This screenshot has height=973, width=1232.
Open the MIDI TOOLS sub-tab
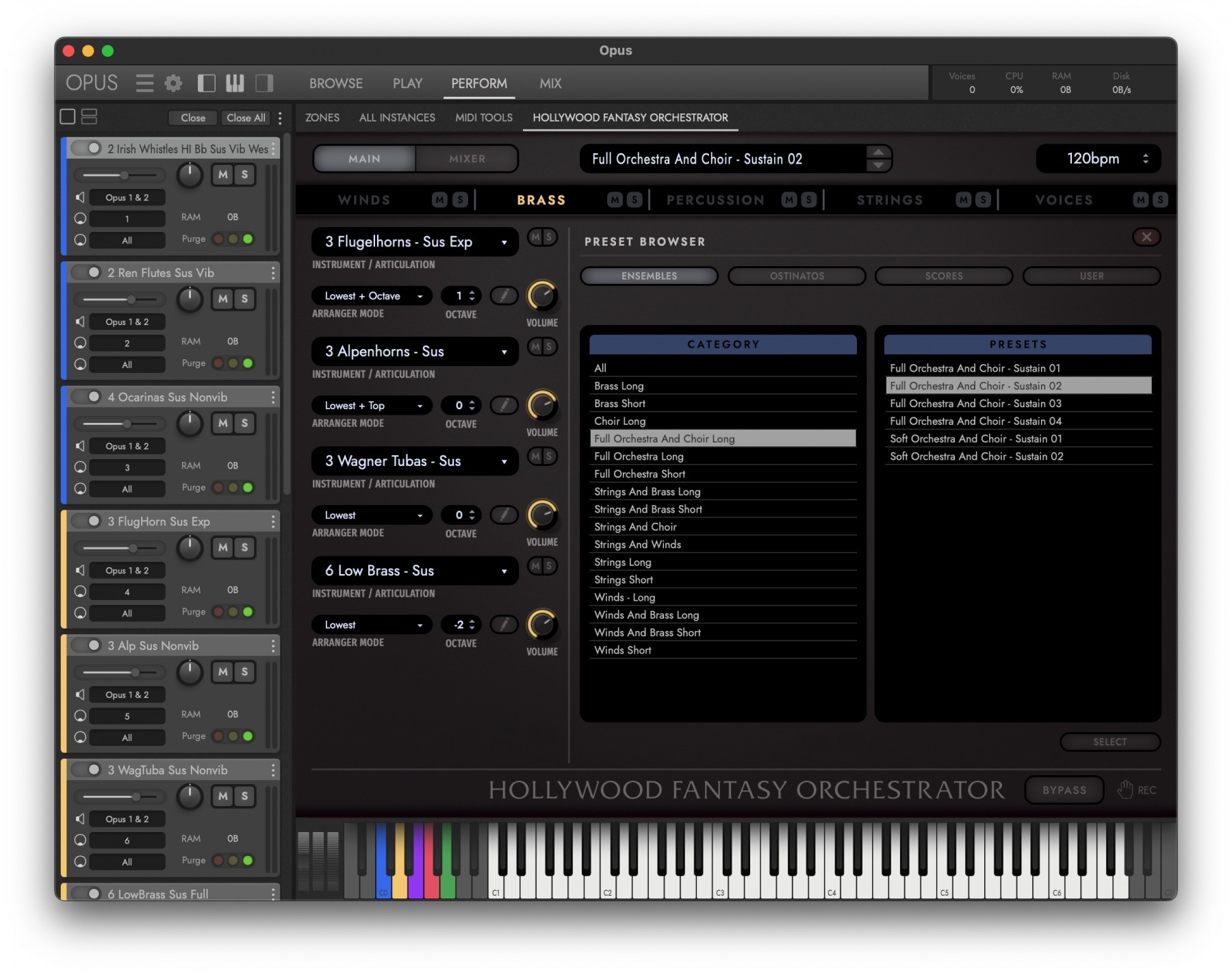coord(484,118)
